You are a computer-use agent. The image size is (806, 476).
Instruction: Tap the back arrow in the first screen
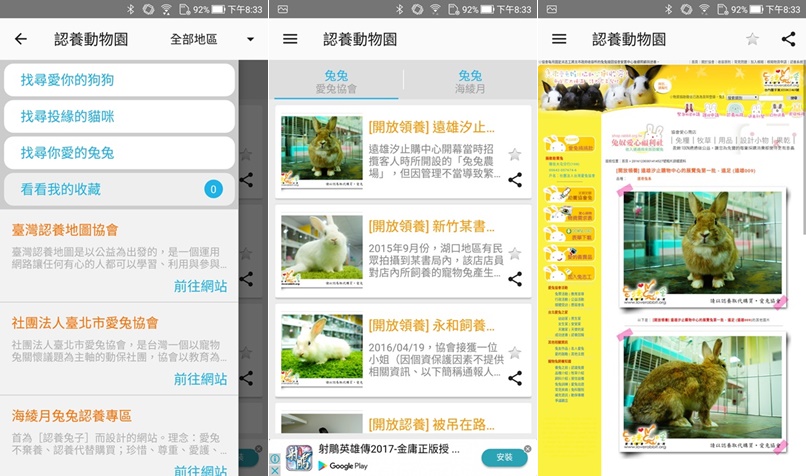point(21,39)
